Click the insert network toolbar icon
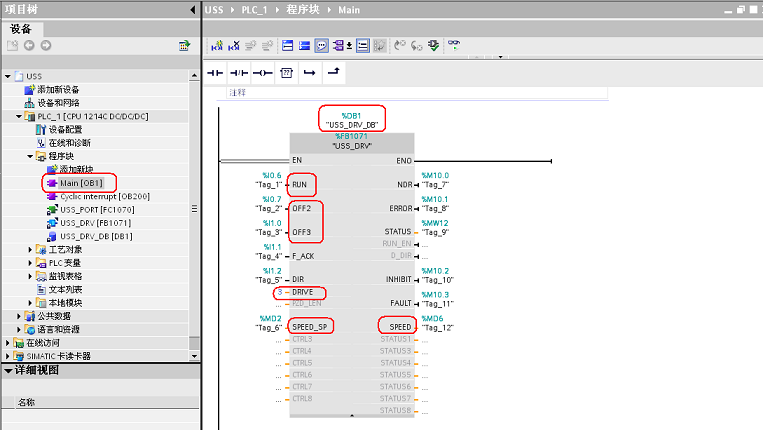763x430 pixels. (x=216, y=46)
